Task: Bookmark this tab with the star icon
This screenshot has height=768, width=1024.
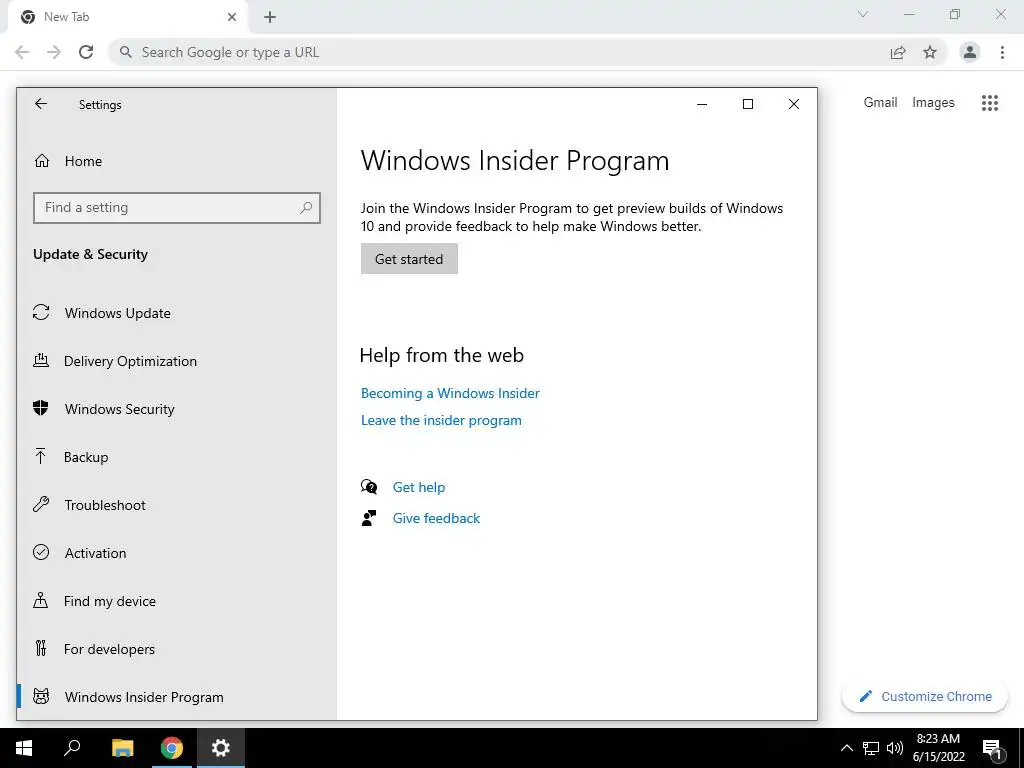Action: coord(930,52)
